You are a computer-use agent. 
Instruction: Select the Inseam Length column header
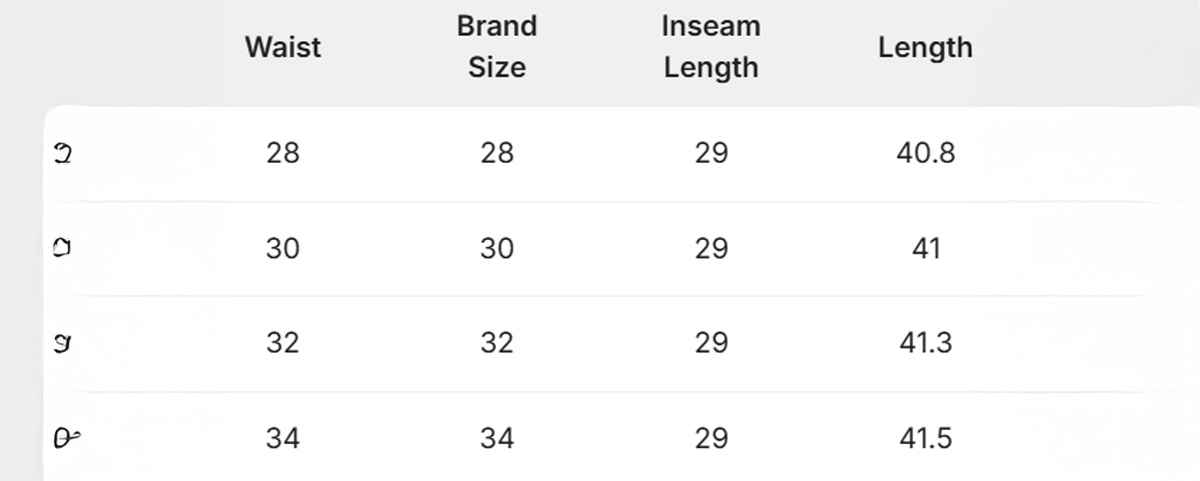pyautogui.click(x=711, y=47)
